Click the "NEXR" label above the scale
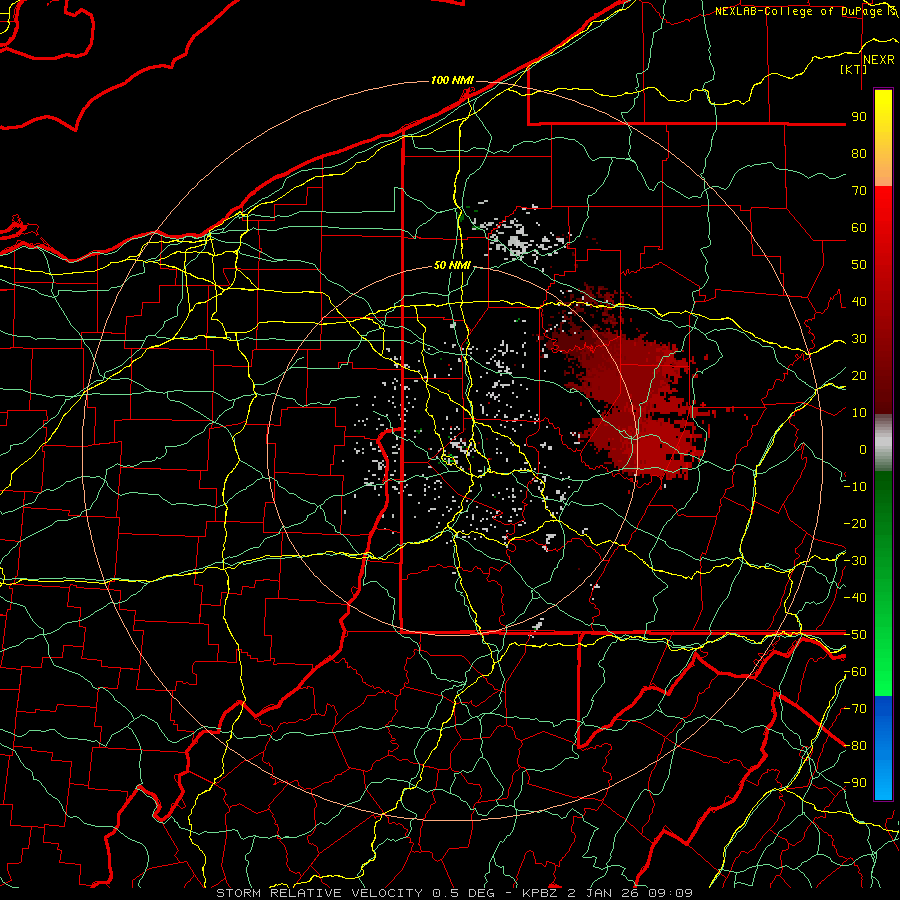 [x=878, y=60]
